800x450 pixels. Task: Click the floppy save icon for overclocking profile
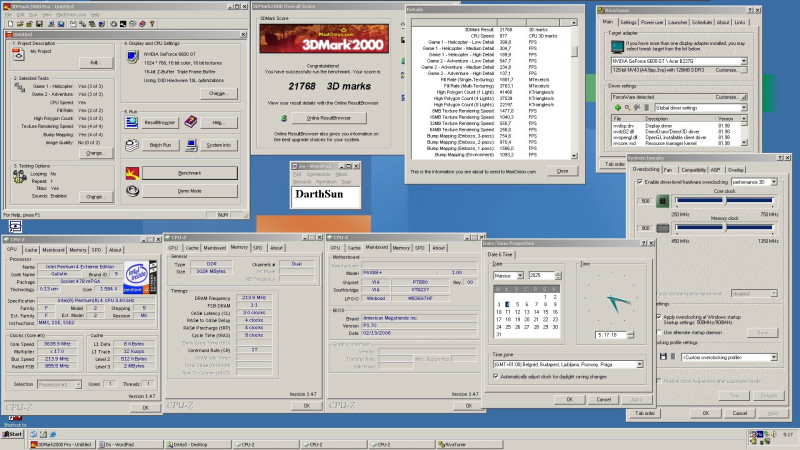click(663, 357)
